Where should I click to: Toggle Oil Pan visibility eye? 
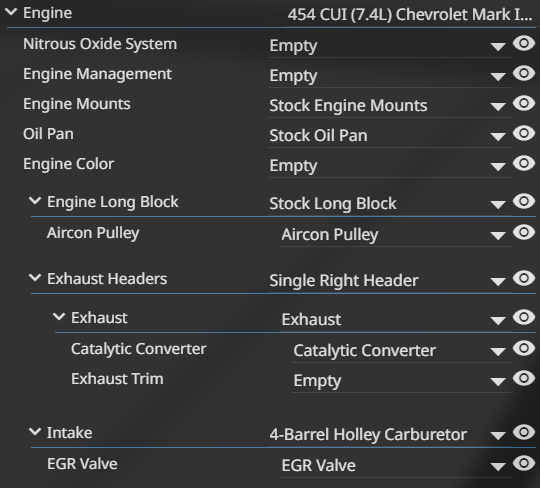click(524, 133)
